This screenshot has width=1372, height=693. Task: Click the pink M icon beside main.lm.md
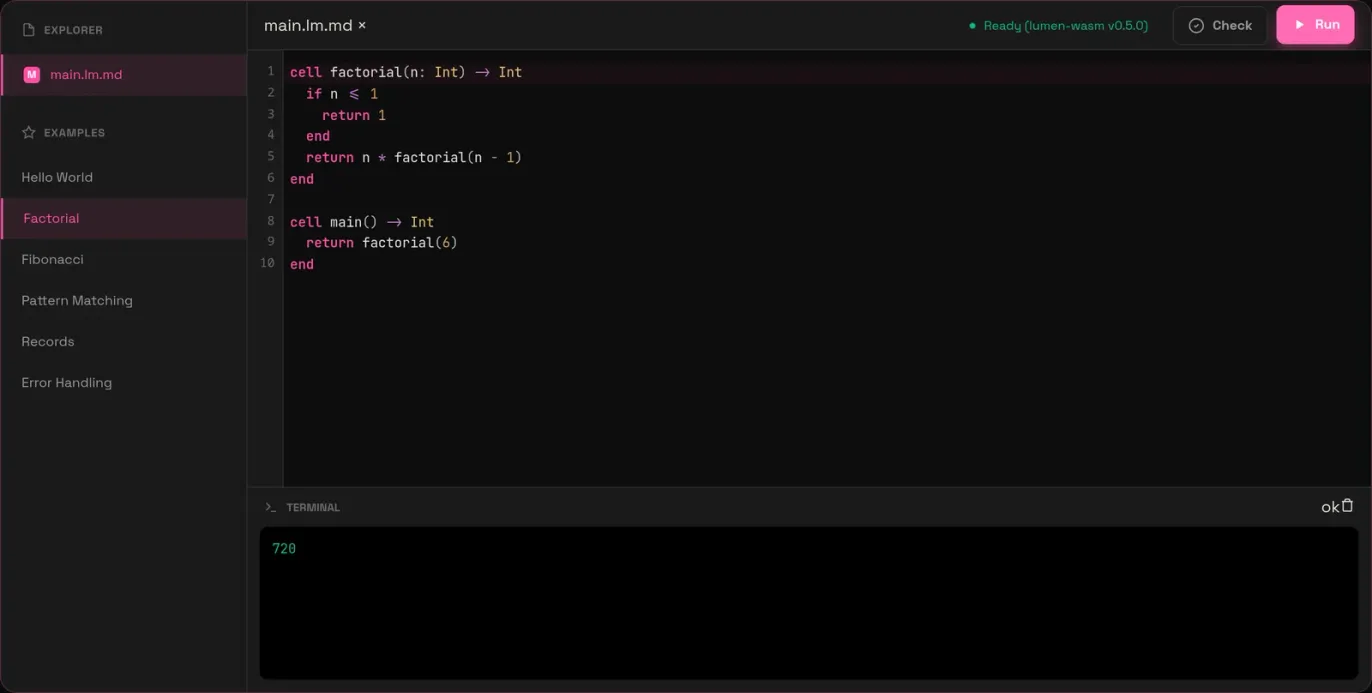click(32, 75)
